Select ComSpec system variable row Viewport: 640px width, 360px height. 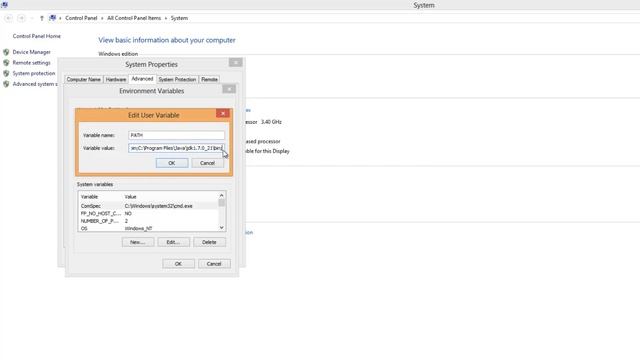click(148, 206)
